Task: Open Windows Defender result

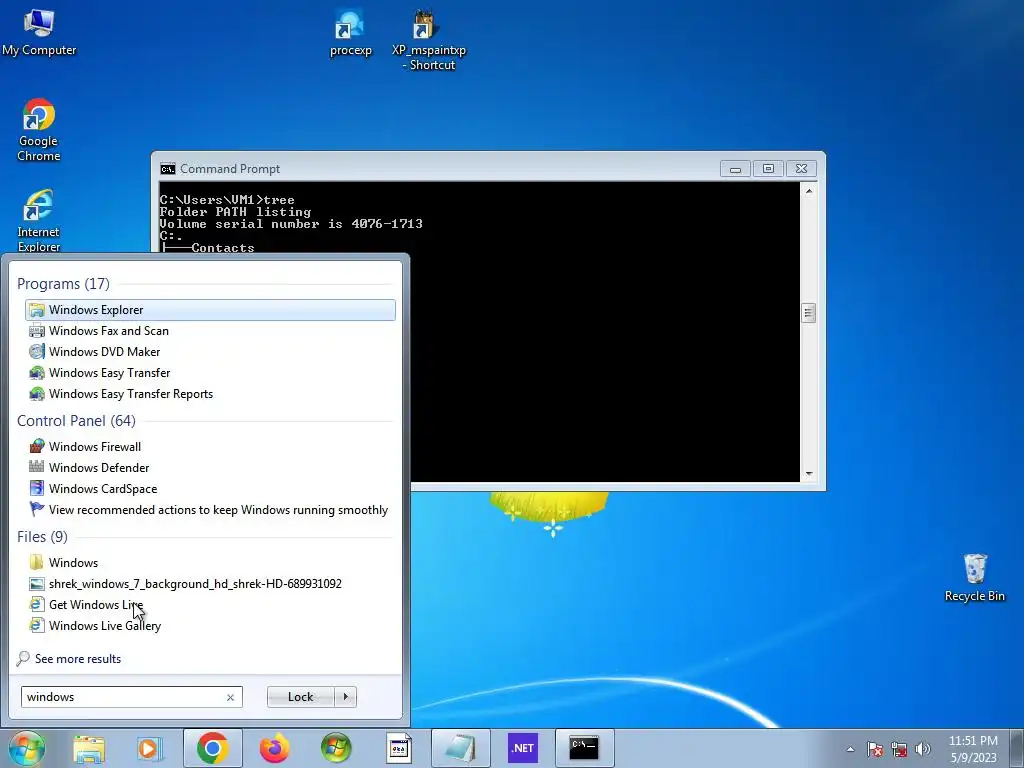Action: point(210,468)
